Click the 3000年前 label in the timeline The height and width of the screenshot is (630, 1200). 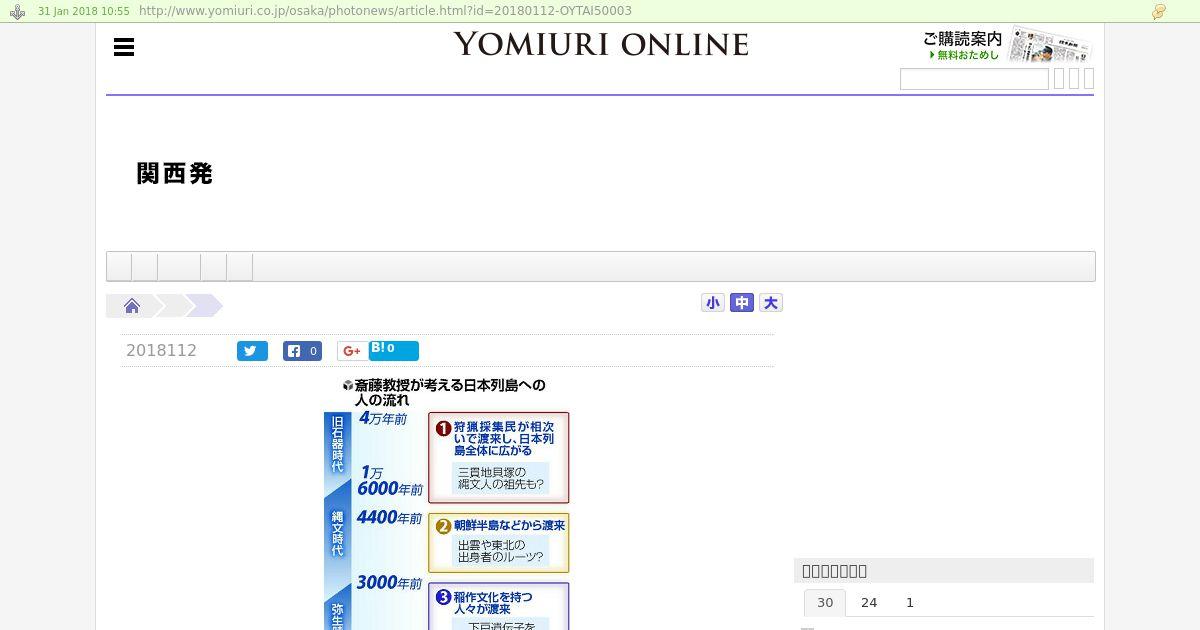(389, 583)
